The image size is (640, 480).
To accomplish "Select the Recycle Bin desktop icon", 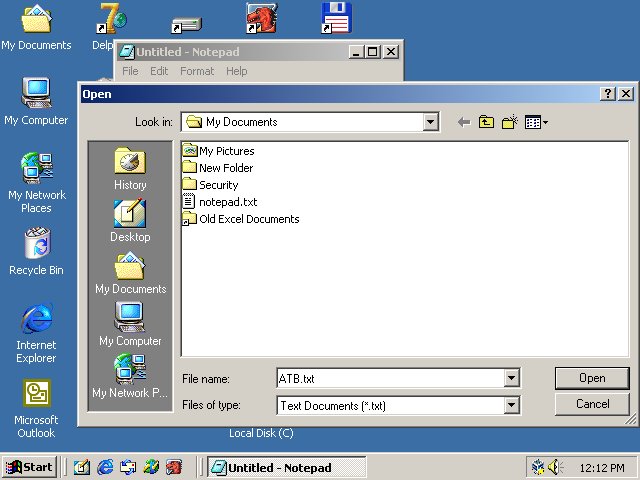I will [x=36, y=251].
